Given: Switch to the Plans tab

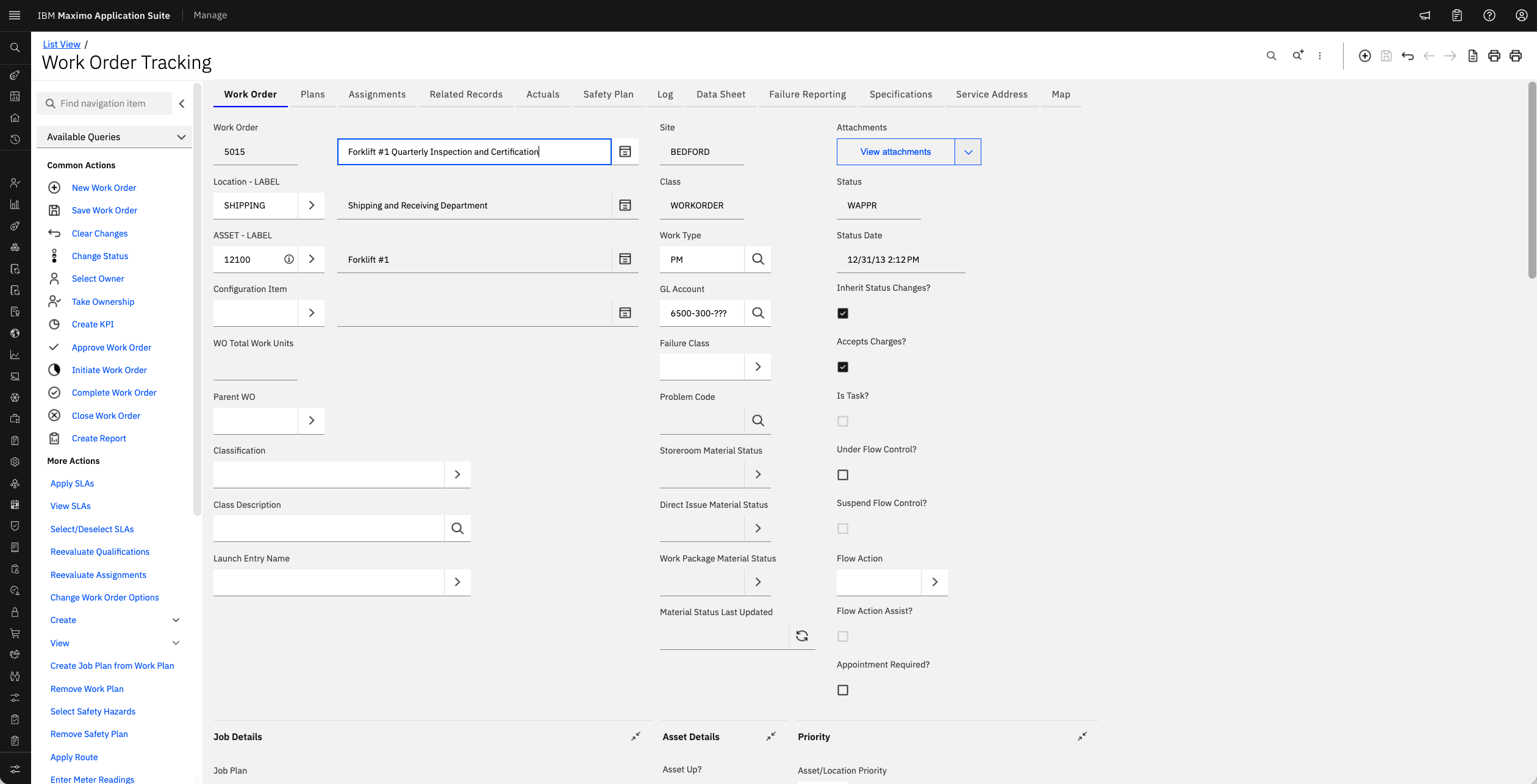Looking at the screenshot, I should (x=312, y=94).
